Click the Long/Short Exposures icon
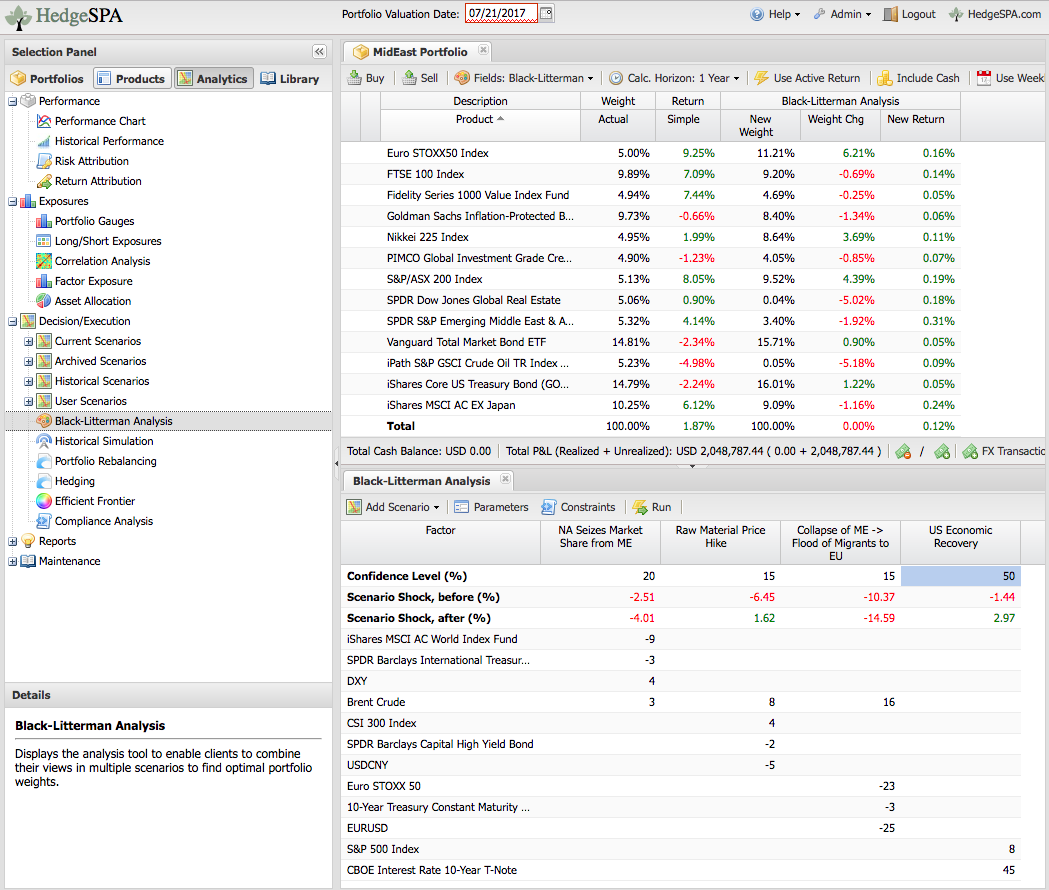Viewport: 1049px width, 890px height. (44, 242)
